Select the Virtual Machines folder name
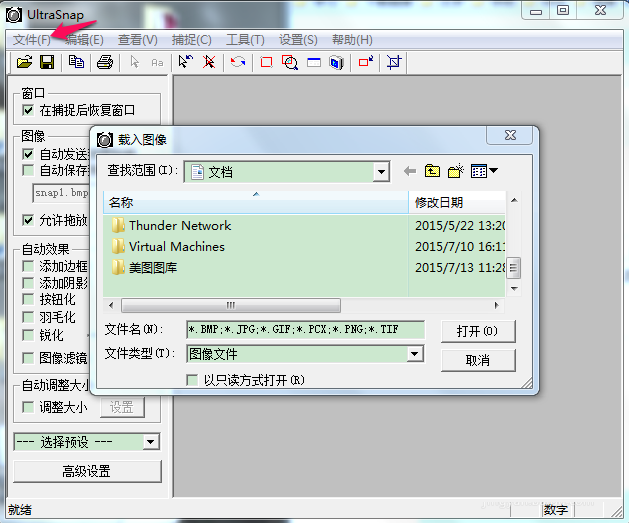The height and width of the screenshot is (523, 629). point(177,246)
